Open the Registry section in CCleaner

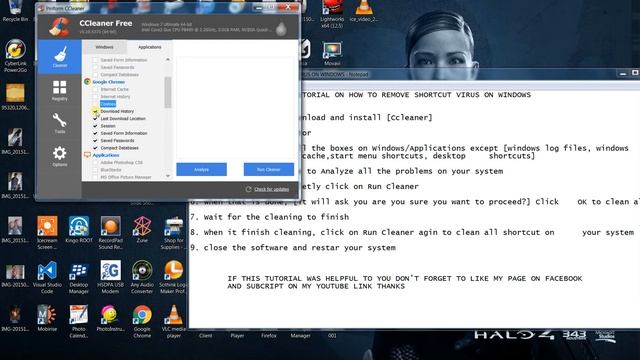click(x=60, y=90)
